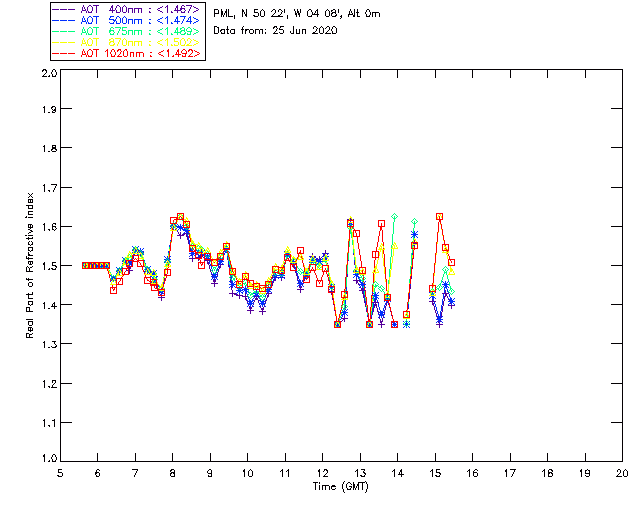Screen dimensions: 640x512
Task: Click the x-axis tick label '8'
Action: point(173,473)
